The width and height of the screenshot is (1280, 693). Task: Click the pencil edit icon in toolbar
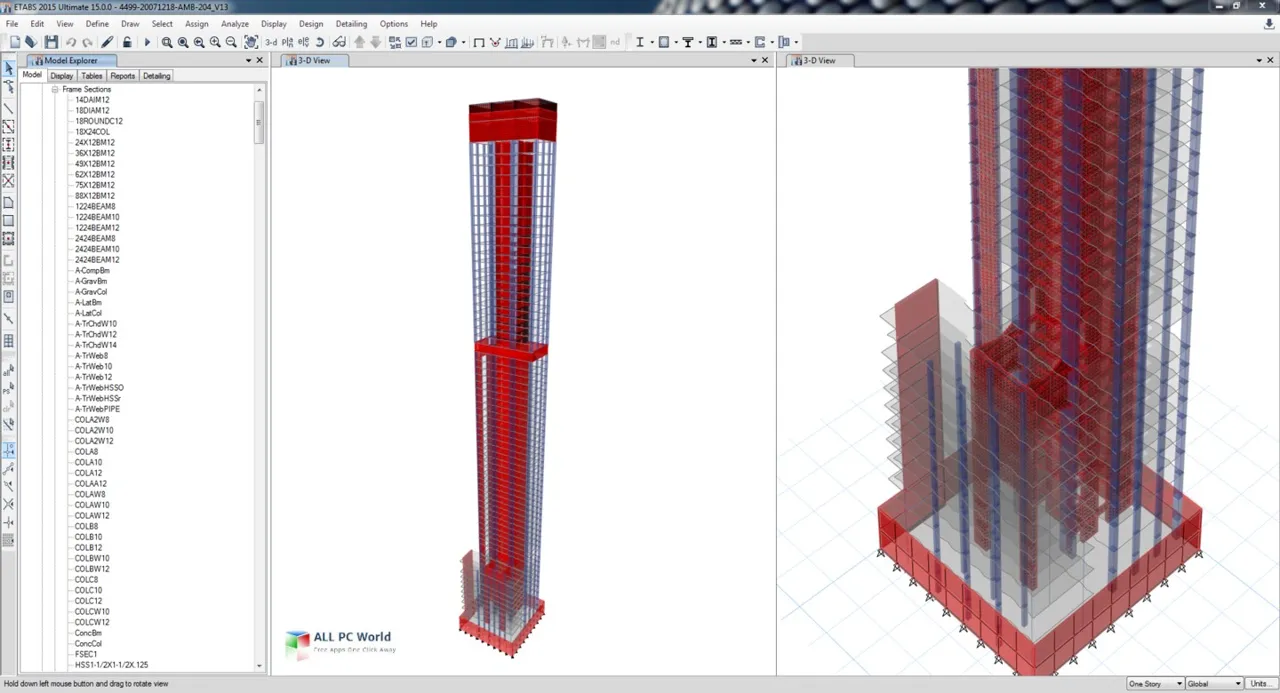point(106,42)
